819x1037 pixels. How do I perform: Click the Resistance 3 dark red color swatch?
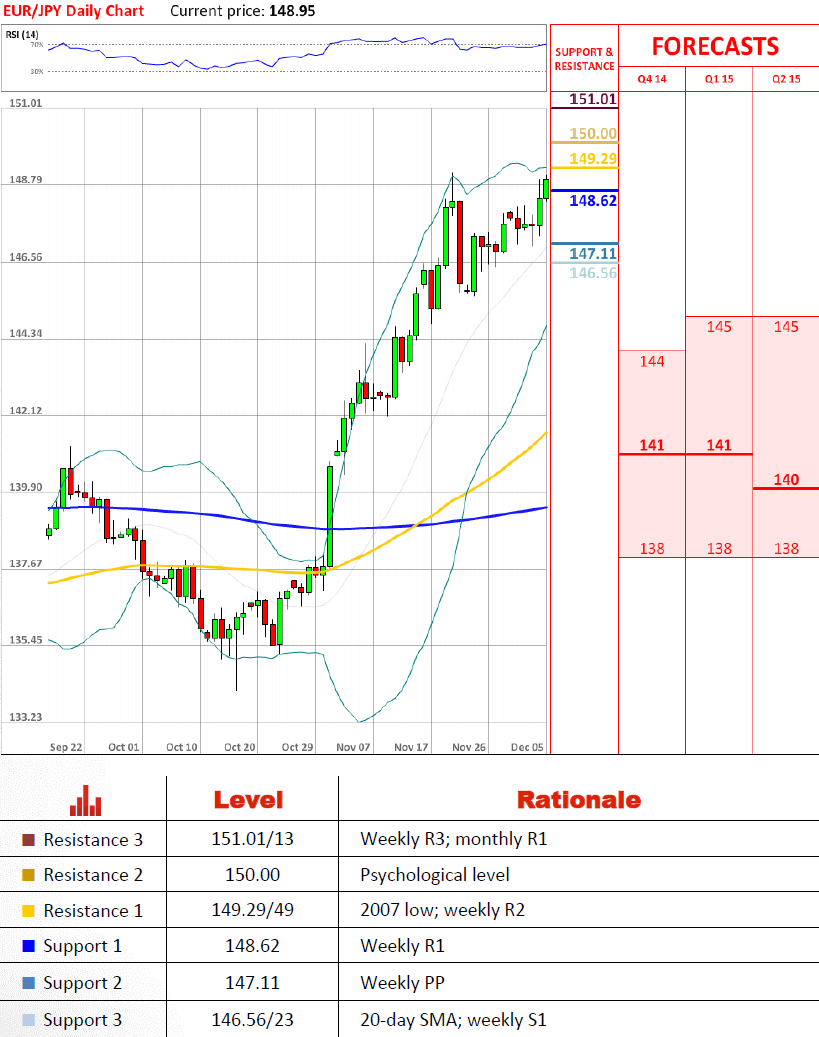[28, 840]
